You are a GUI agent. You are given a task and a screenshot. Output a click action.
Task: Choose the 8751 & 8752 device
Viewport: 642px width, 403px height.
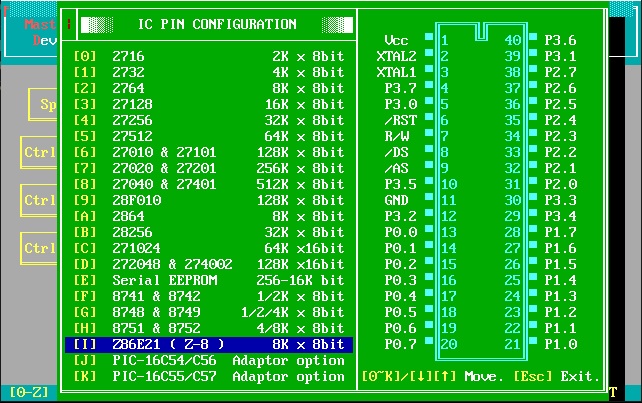(x=209, y=328)
